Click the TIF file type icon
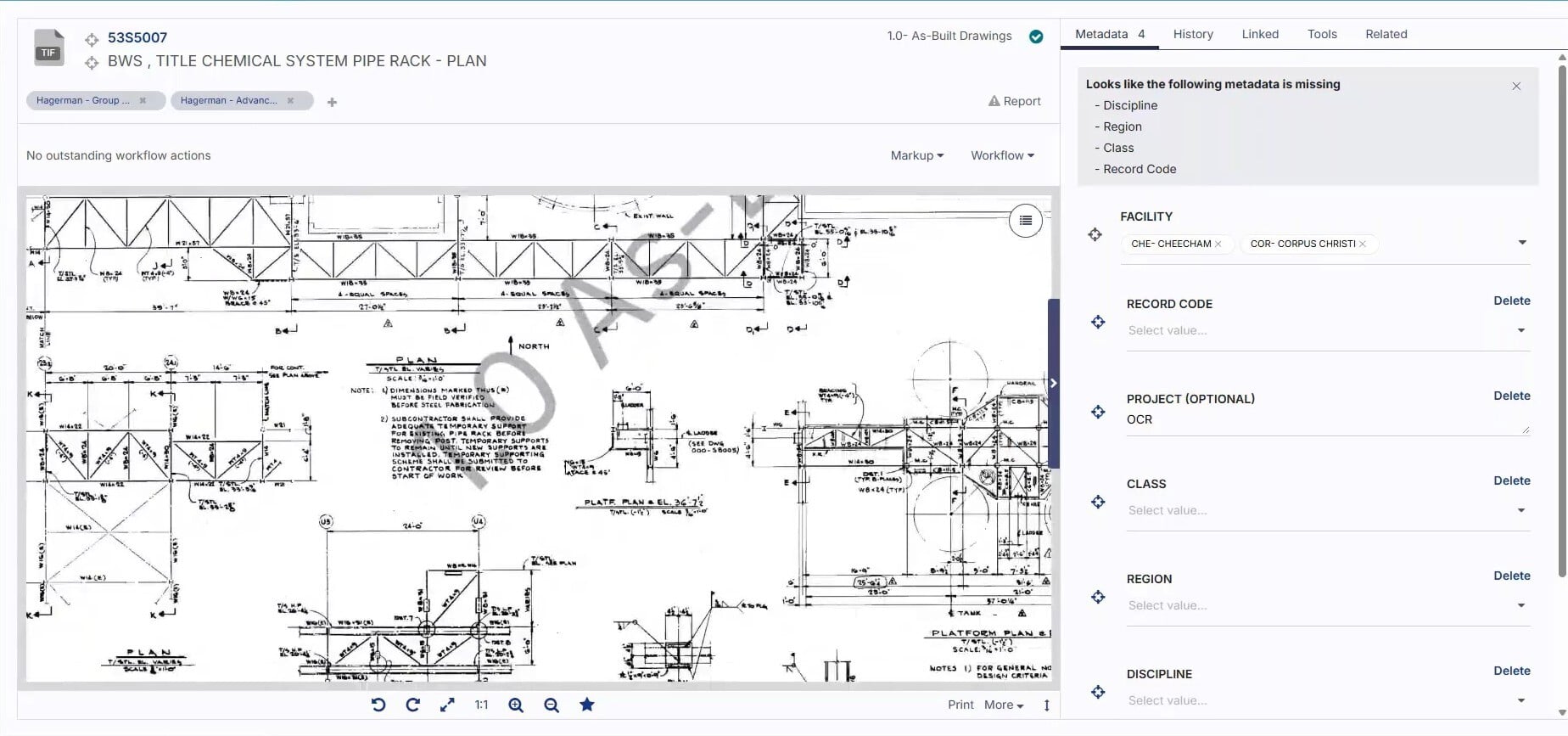Image resolution: width=1568 pixels, height=736 pixels. coord(48,47)
